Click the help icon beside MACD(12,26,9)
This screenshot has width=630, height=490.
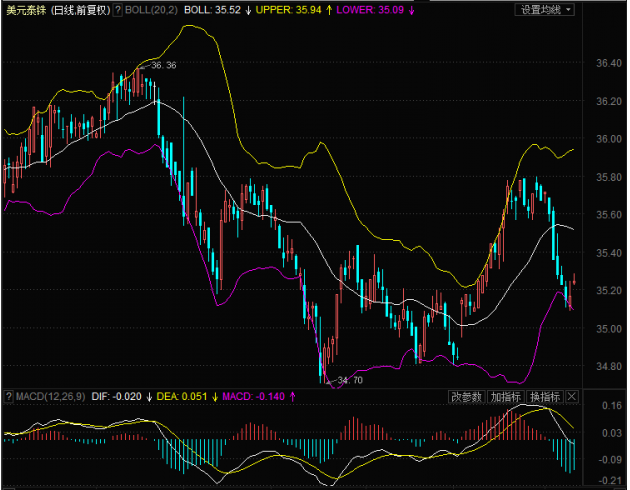pos(8,397)
